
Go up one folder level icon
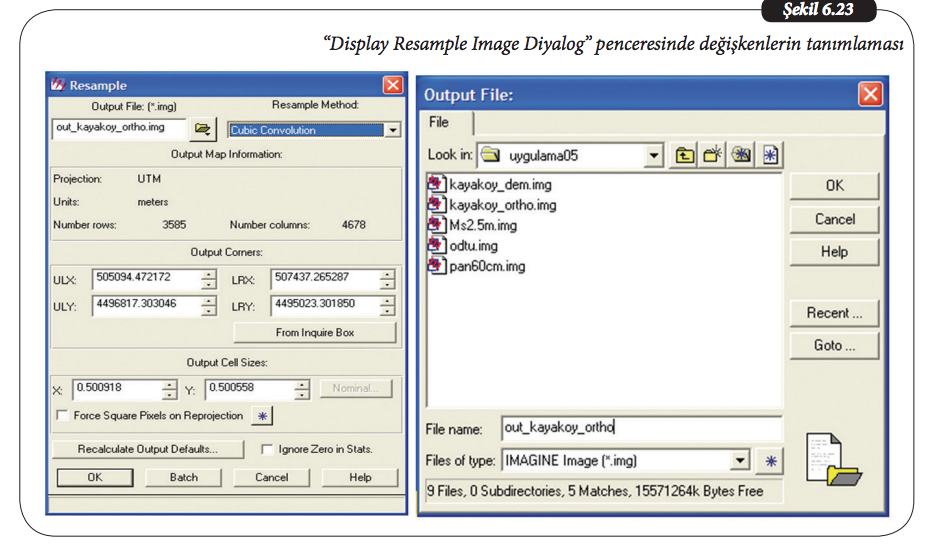tap(685, 155)
